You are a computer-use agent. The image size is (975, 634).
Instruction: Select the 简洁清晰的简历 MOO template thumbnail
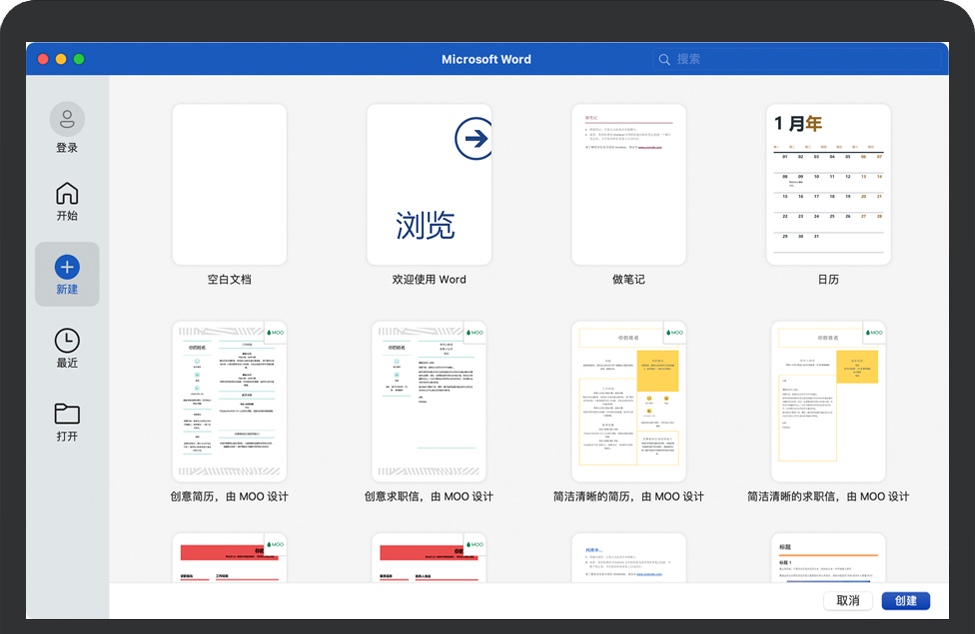point(629,401)
